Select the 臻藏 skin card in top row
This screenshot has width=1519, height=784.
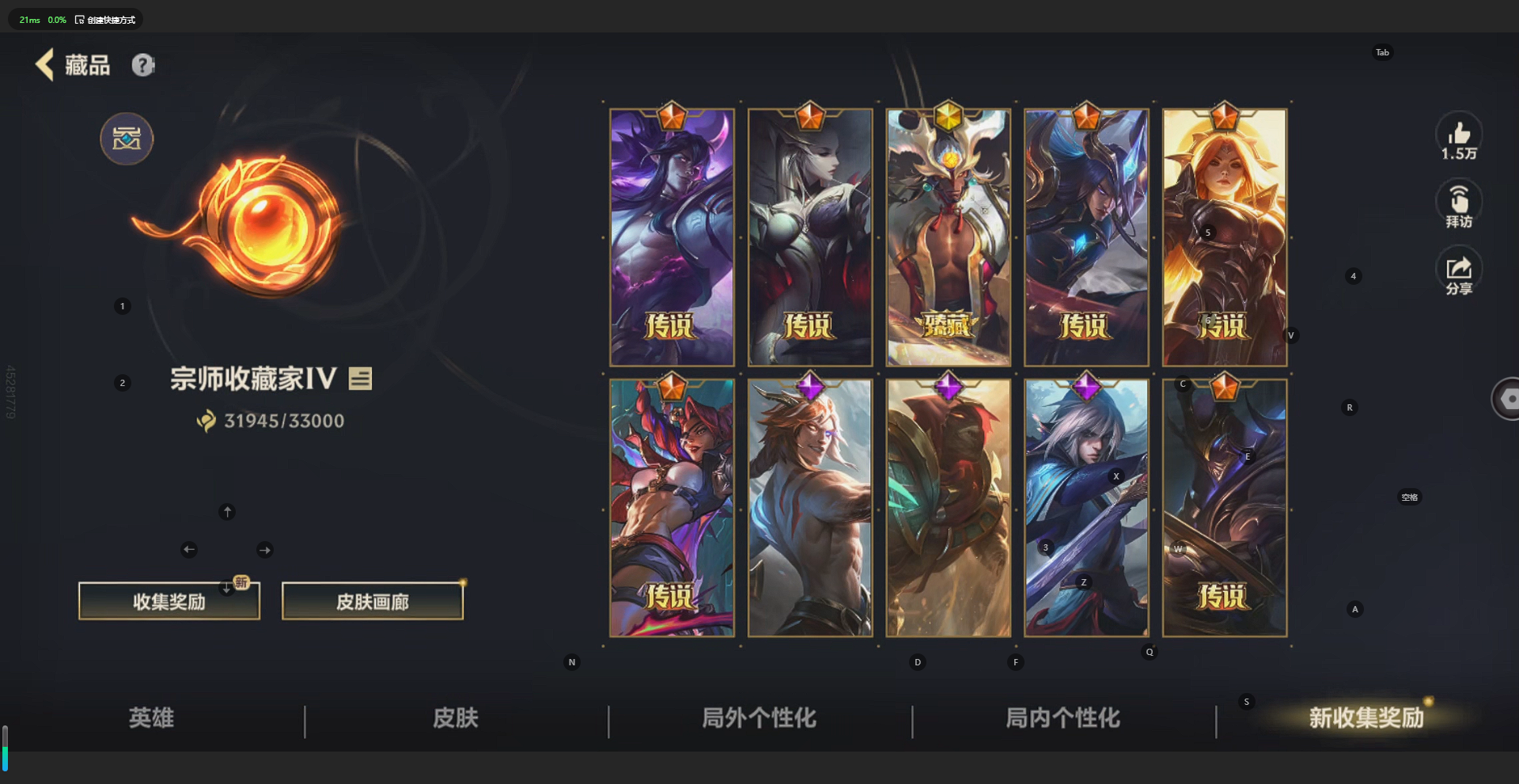pos(948,237)
